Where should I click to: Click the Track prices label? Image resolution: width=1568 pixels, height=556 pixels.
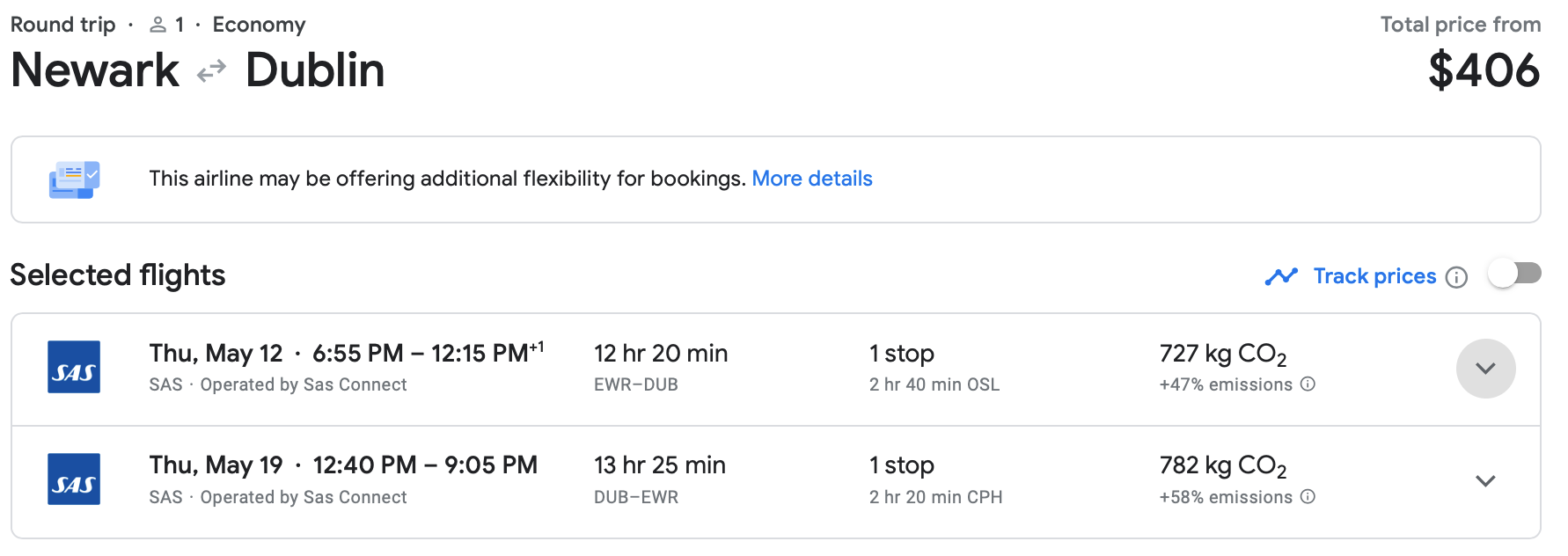[x=1374, y=276]
